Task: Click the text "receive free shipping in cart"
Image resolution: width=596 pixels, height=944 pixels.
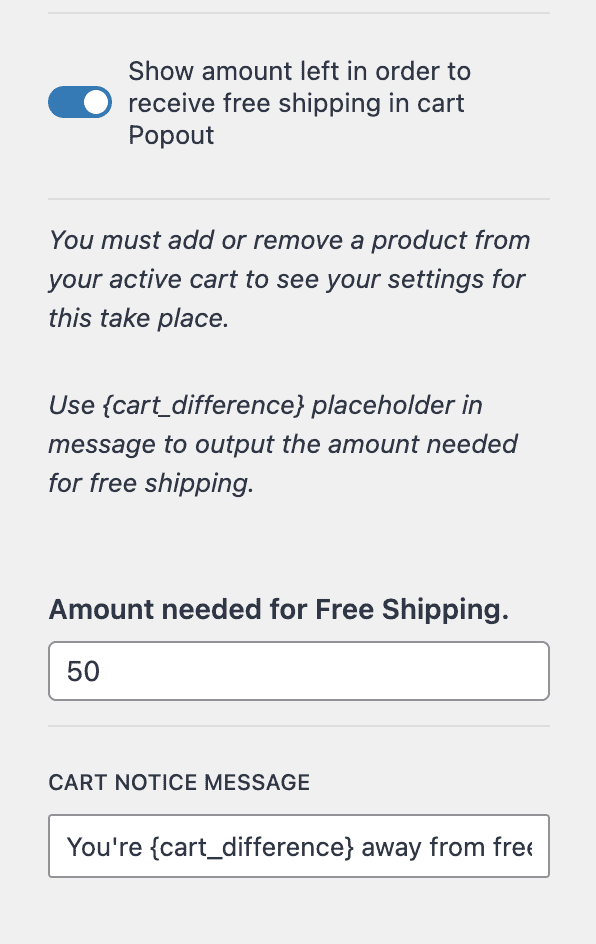Action: click(x=296, y=102)
